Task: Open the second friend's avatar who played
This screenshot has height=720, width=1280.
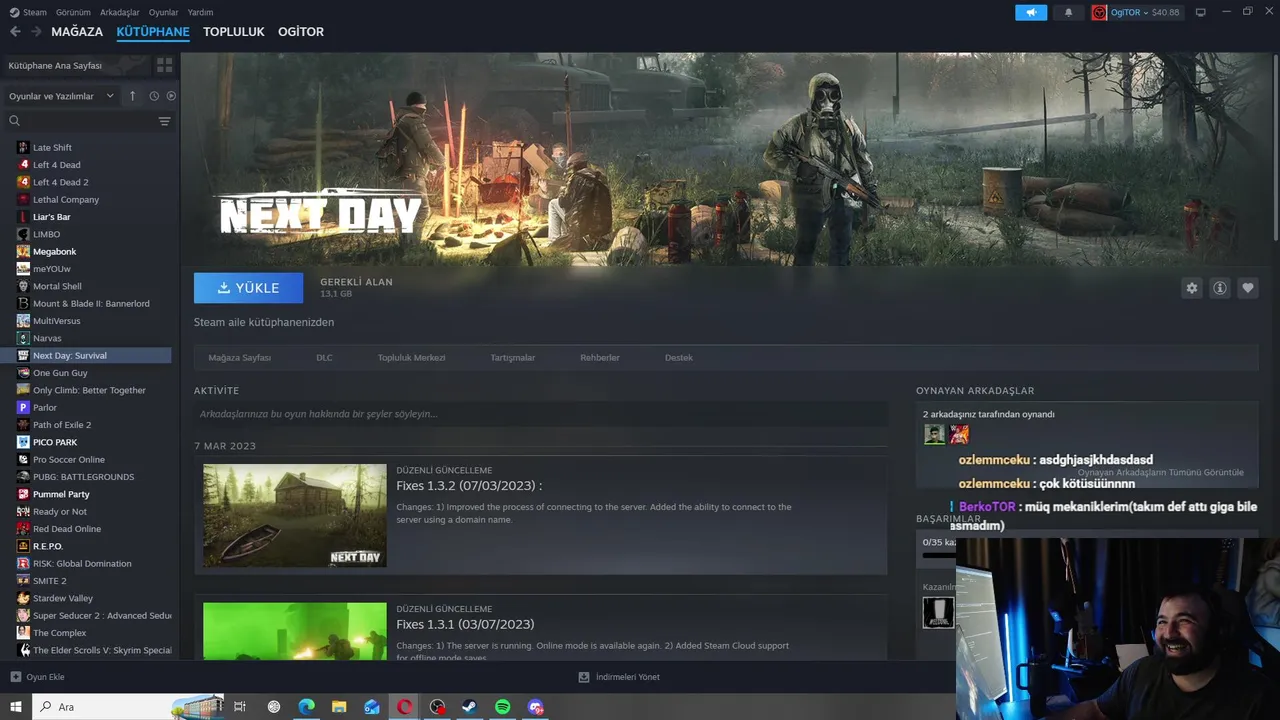Action: [x=959, y=434]
